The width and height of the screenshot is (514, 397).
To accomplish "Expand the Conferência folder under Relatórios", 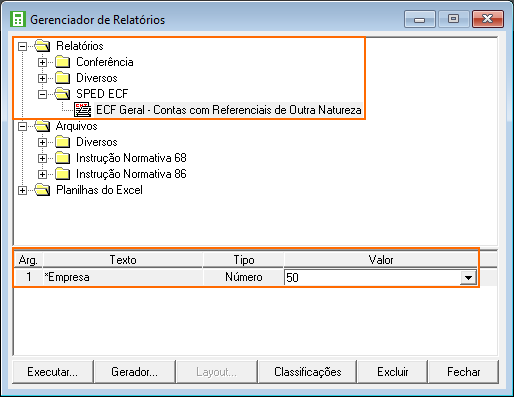I will [x=42, y=62].
